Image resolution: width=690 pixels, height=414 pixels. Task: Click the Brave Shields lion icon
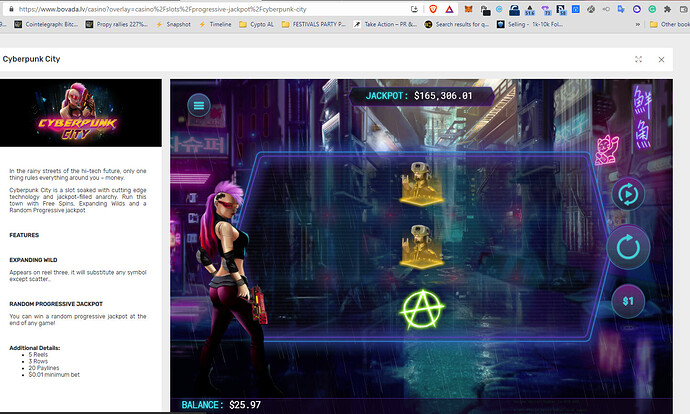[433, 9]
